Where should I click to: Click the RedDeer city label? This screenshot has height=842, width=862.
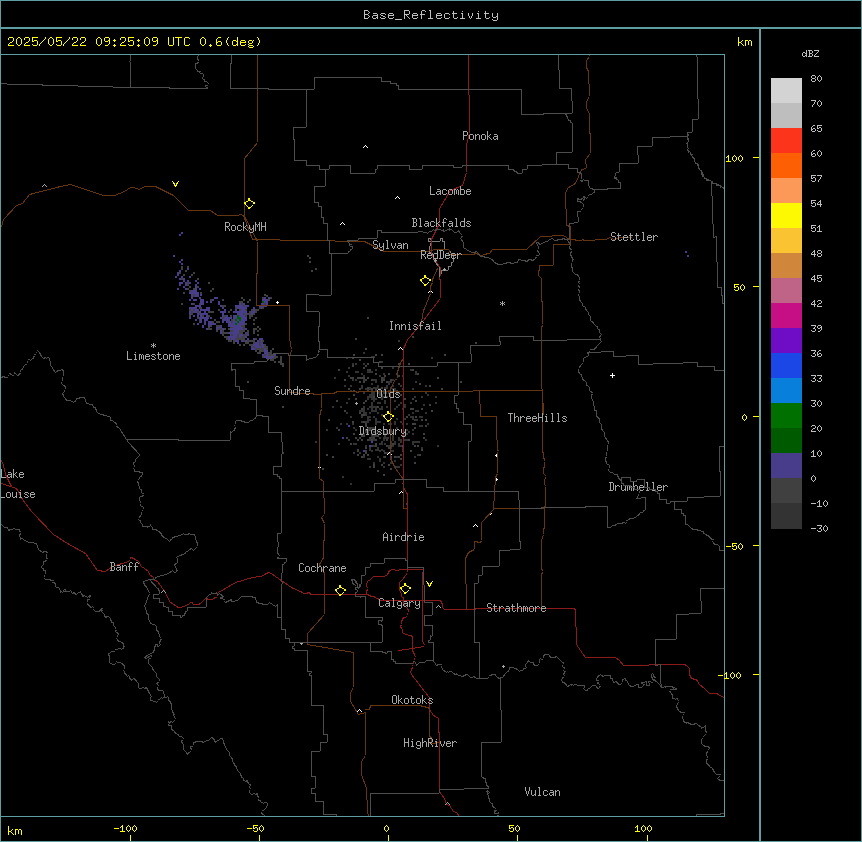pos(440,255)
